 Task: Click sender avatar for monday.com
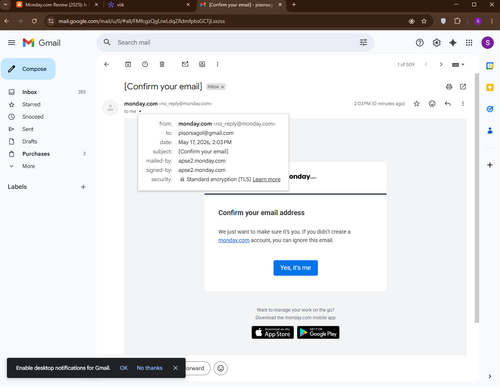point(110,108)
